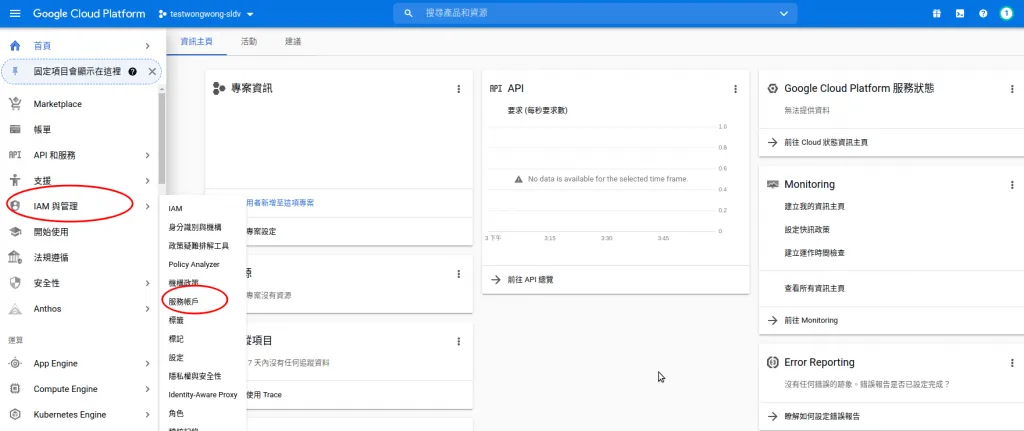
Task: Click the 設定快訊政策 link
Action: click(807, 229)
